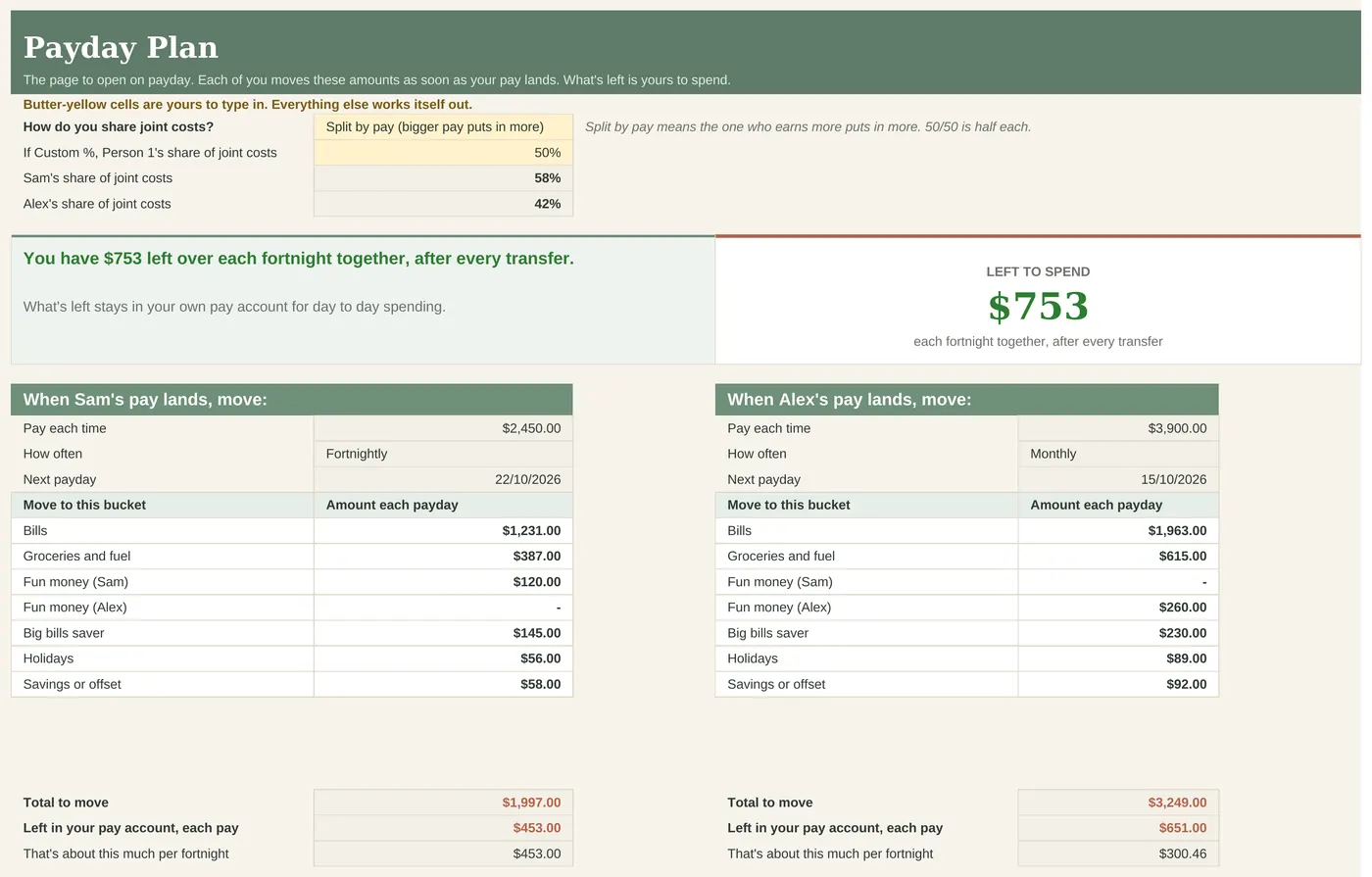1372x877 pixels.
Task: Select Sam's Big bills saver amount $145.00
Action: click(443, 633)
